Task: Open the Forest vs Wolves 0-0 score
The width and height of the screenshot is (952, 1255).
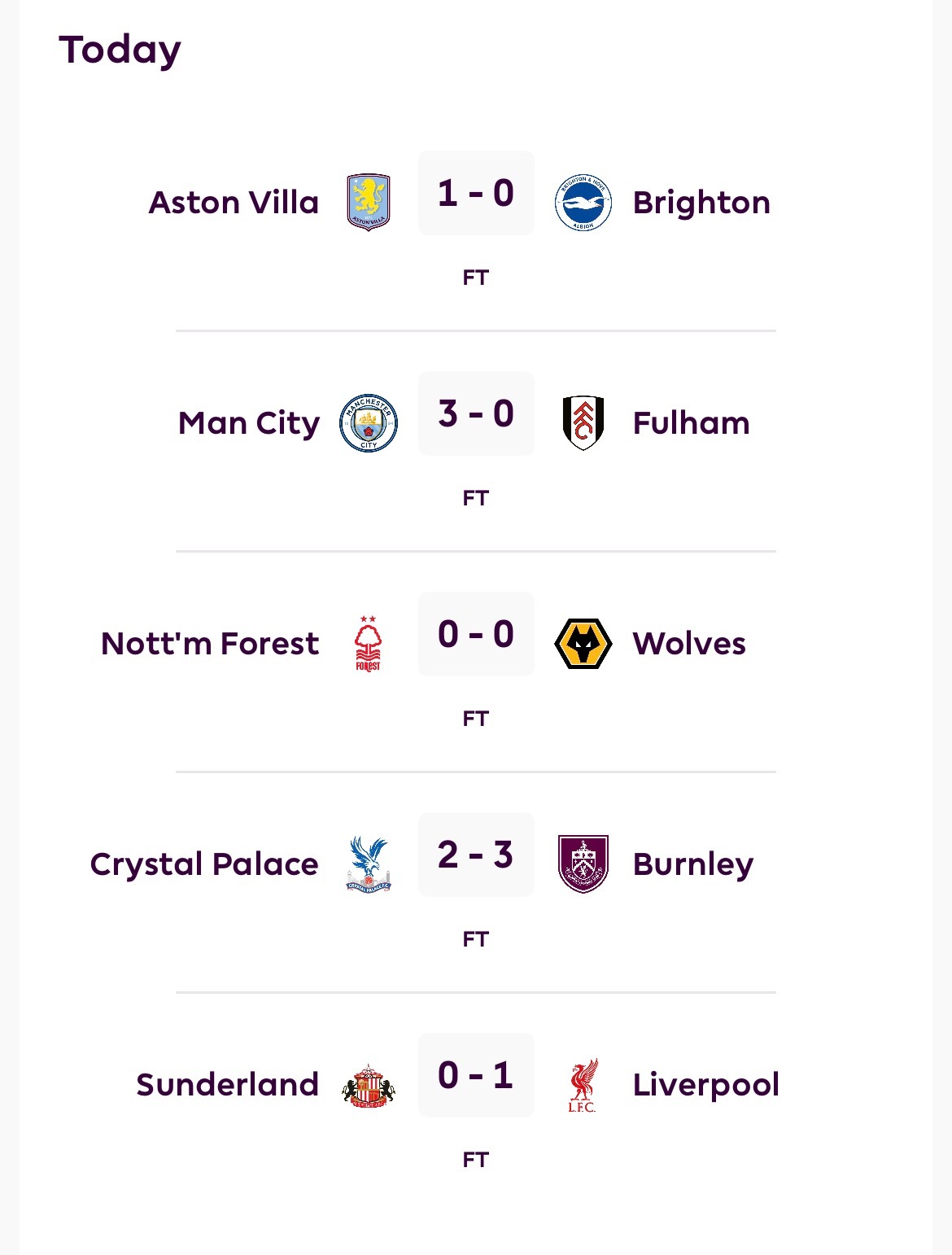Action: coord(476,635)
